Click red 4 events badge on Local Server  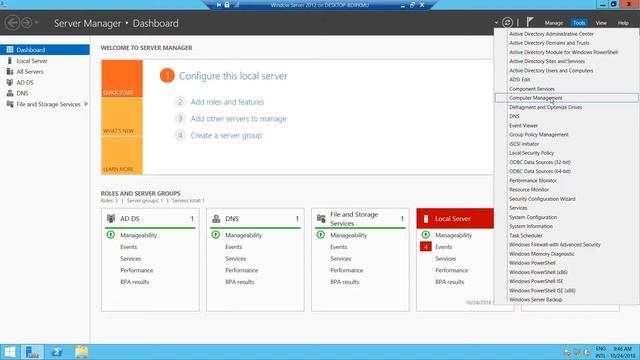point(426,247)
